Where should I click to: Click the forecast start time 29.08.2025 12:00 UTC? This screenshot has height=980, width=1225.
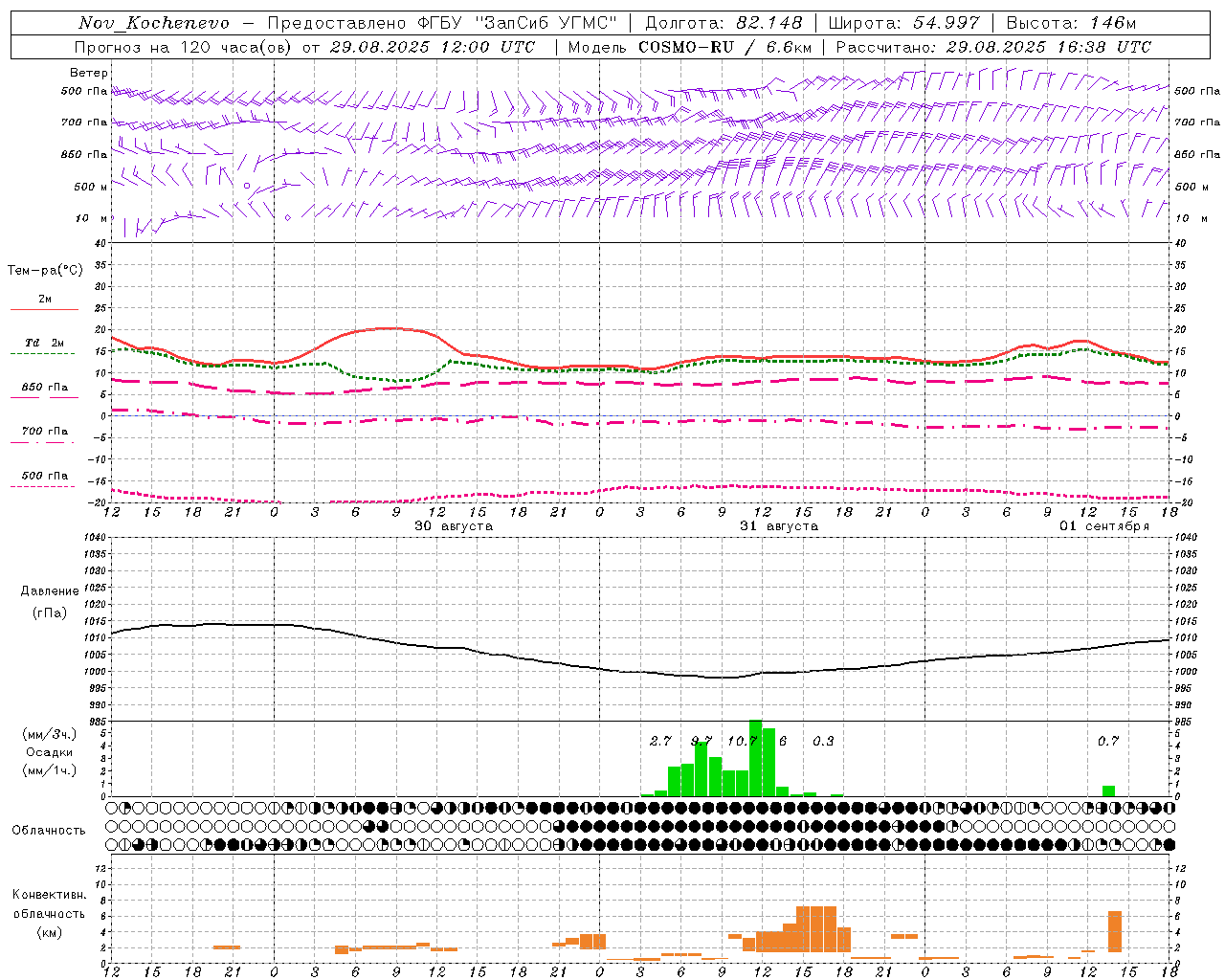point(433,47)
